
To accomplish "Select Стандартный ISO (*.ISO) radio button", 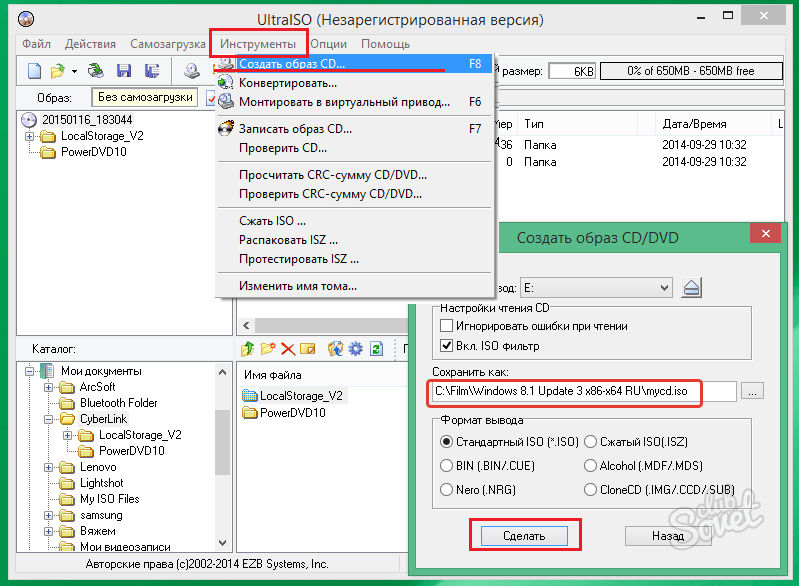I will tap(446, 442).
